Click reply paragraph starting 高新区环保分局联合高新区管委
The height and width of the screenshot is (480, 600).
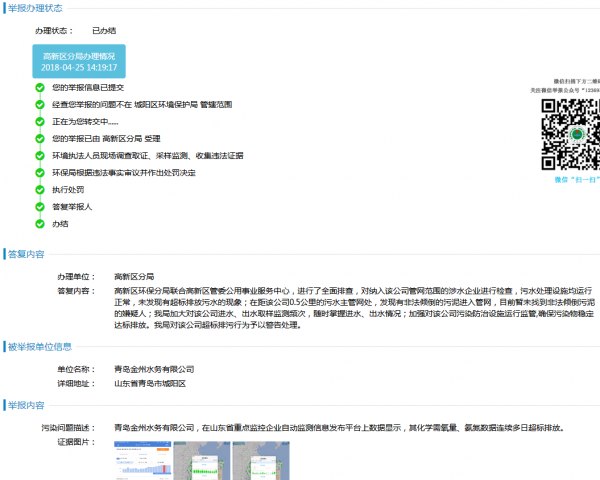pos(354,308)
